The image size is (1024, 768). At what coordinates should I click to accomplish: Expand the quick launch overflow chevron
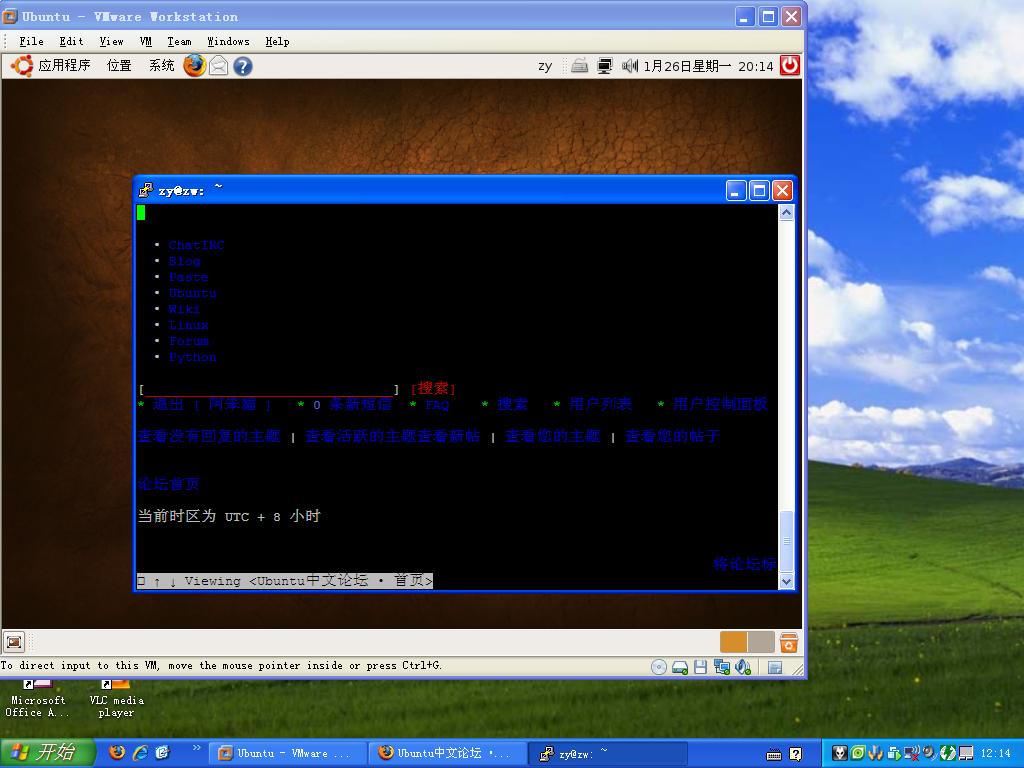pyautogui.click(x=196, y=748)
